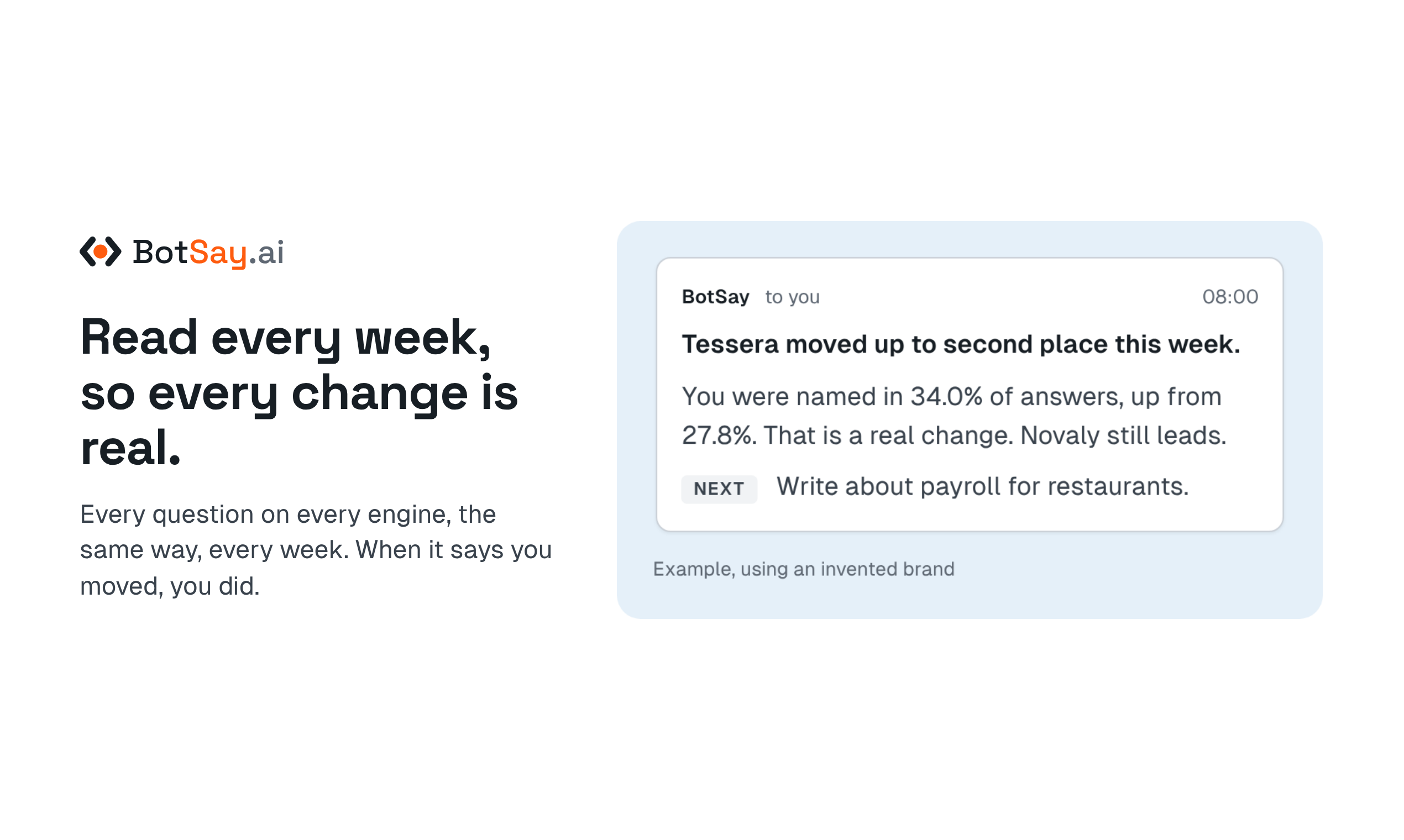The image size is (1404, 840).
Task: Click the orange "Say" part of wordmark
Action: click(x=218, y=253)
